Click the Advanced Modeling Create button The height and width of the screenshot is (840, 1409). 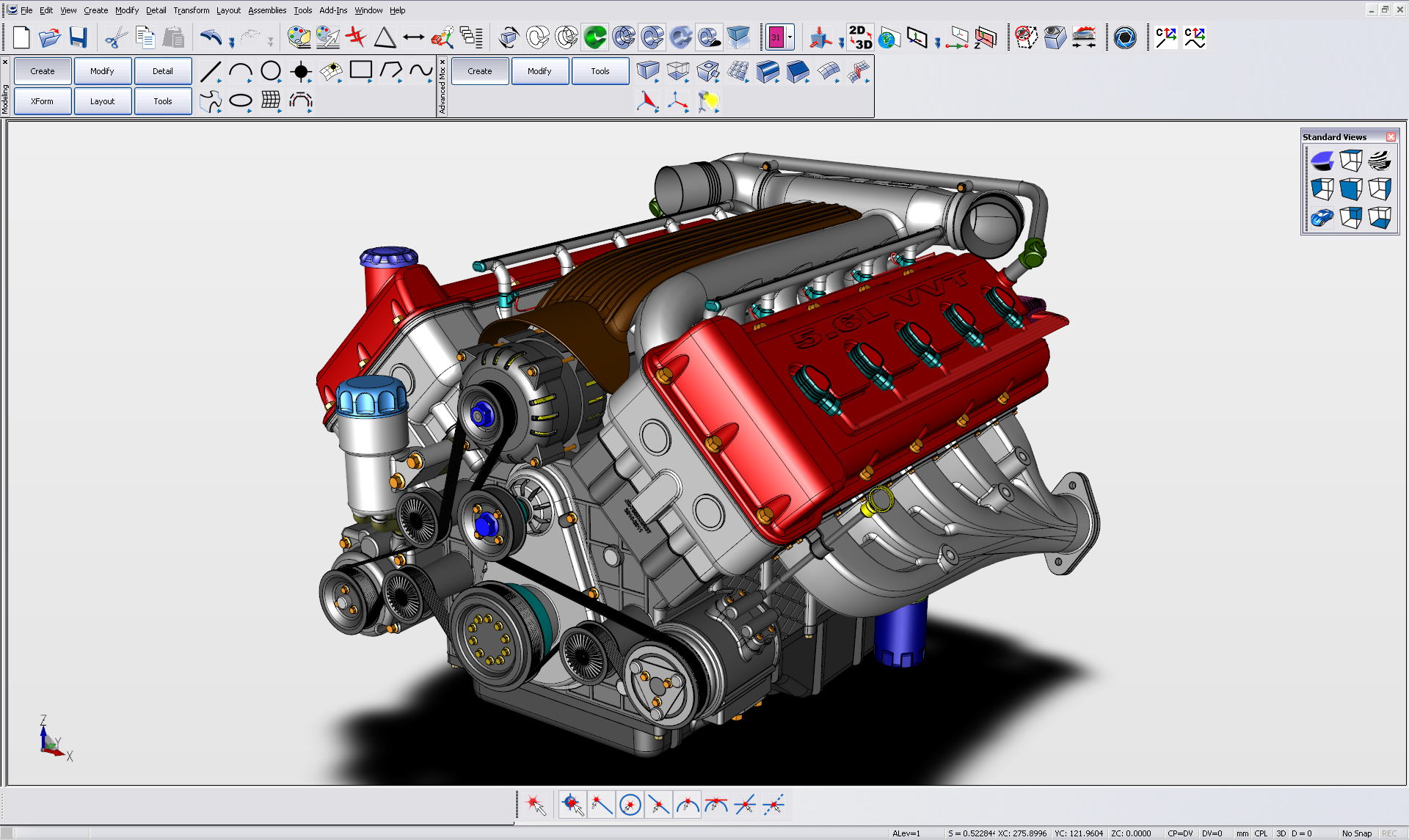(x=480, y=71)
